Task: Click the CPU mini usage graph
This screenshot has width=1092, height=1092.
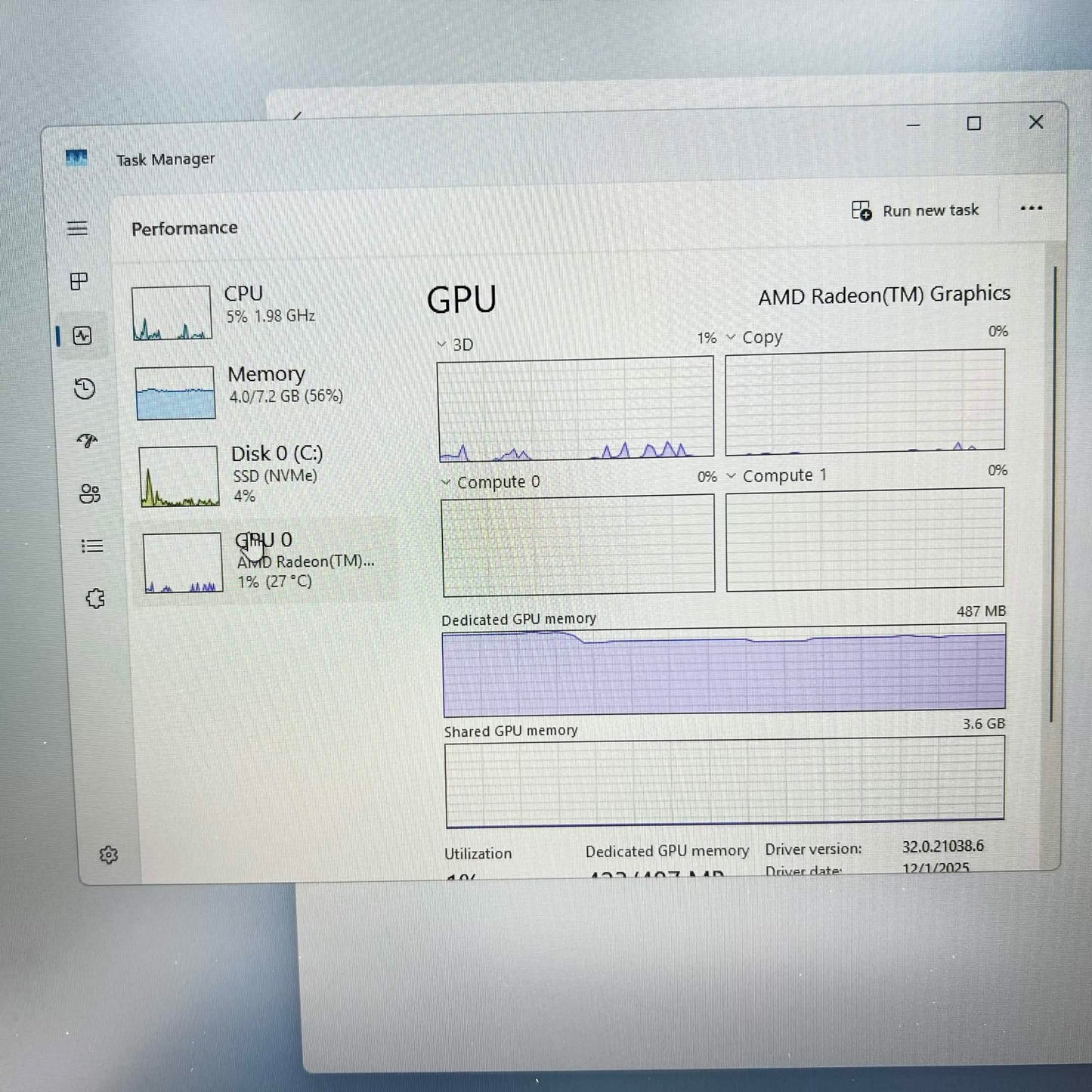Action: click(172, 313)
